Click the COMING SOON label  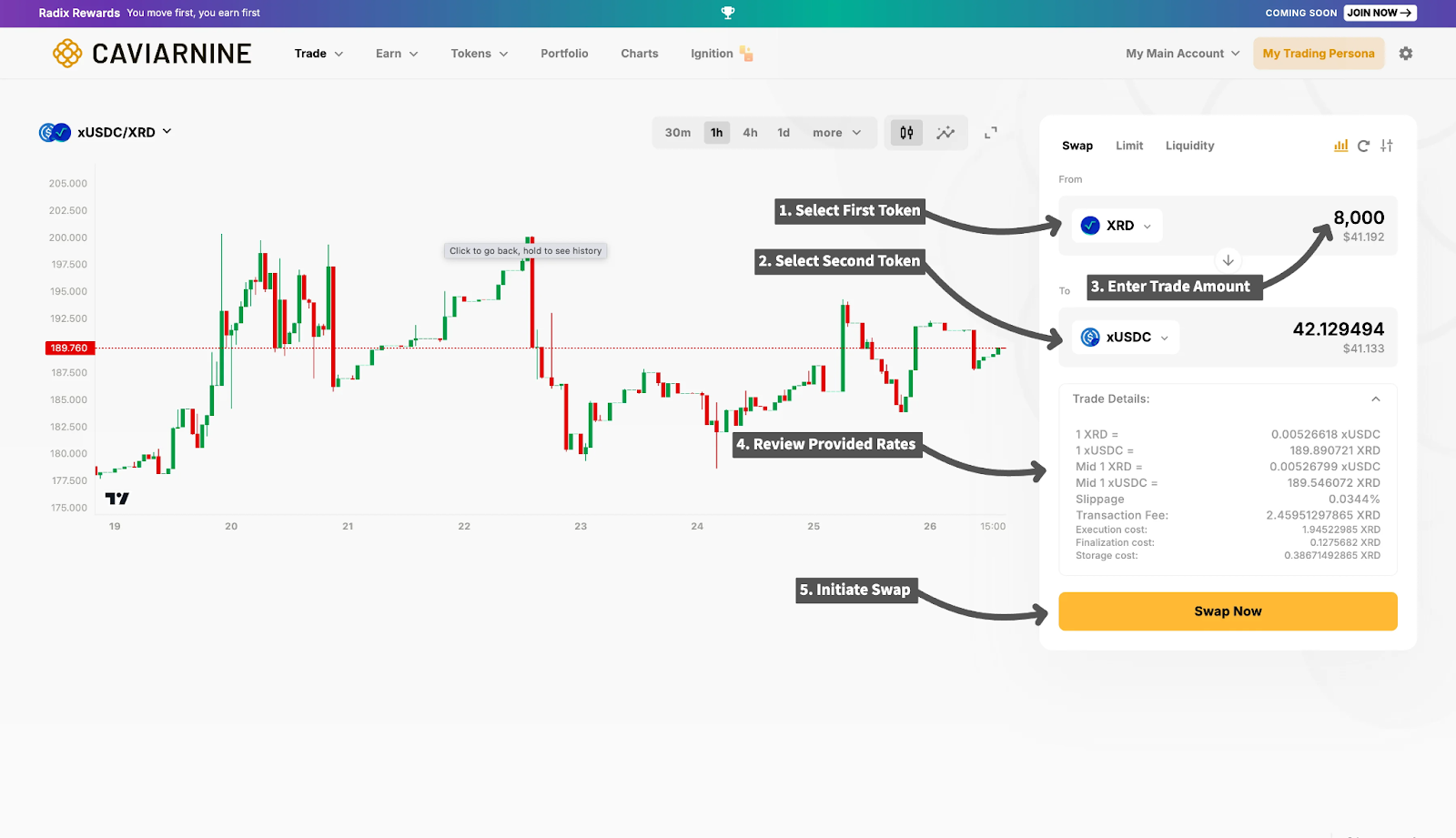click(1300, 13)
